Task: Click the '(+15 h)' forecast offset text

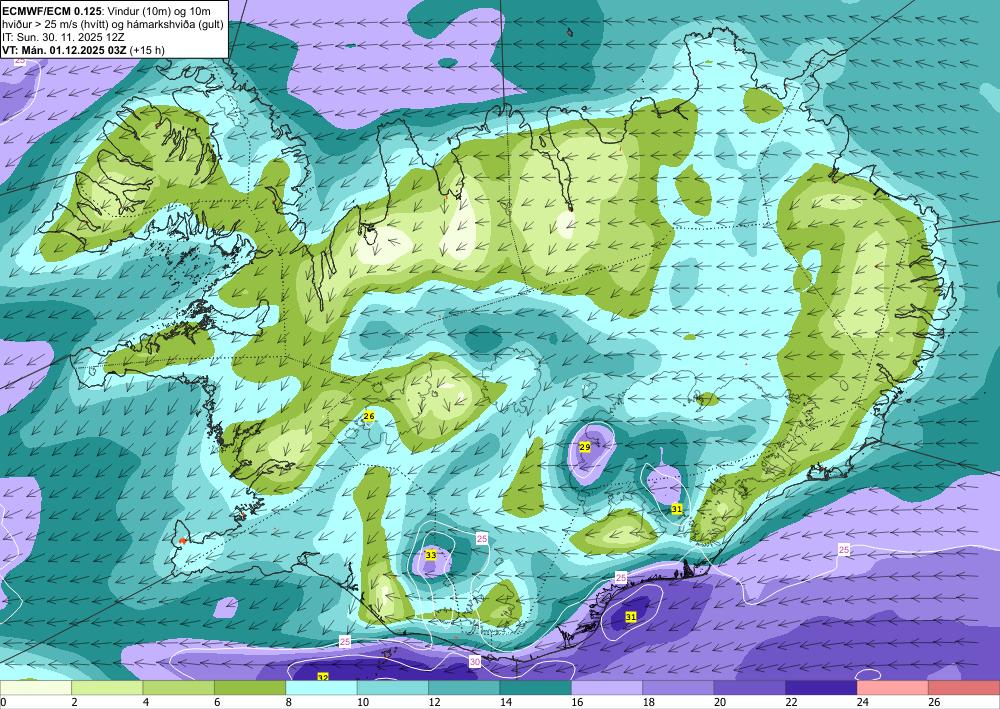Action: point(147,50)
